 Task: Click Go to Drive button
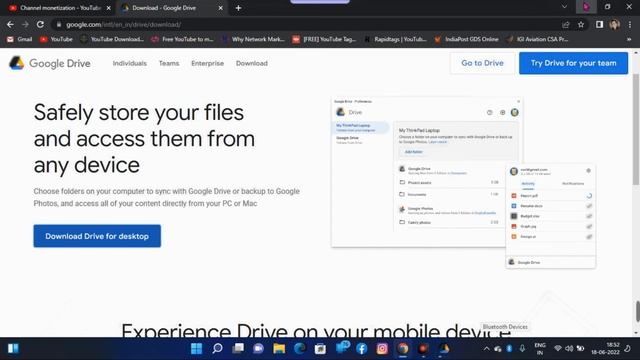coord(482,63)
